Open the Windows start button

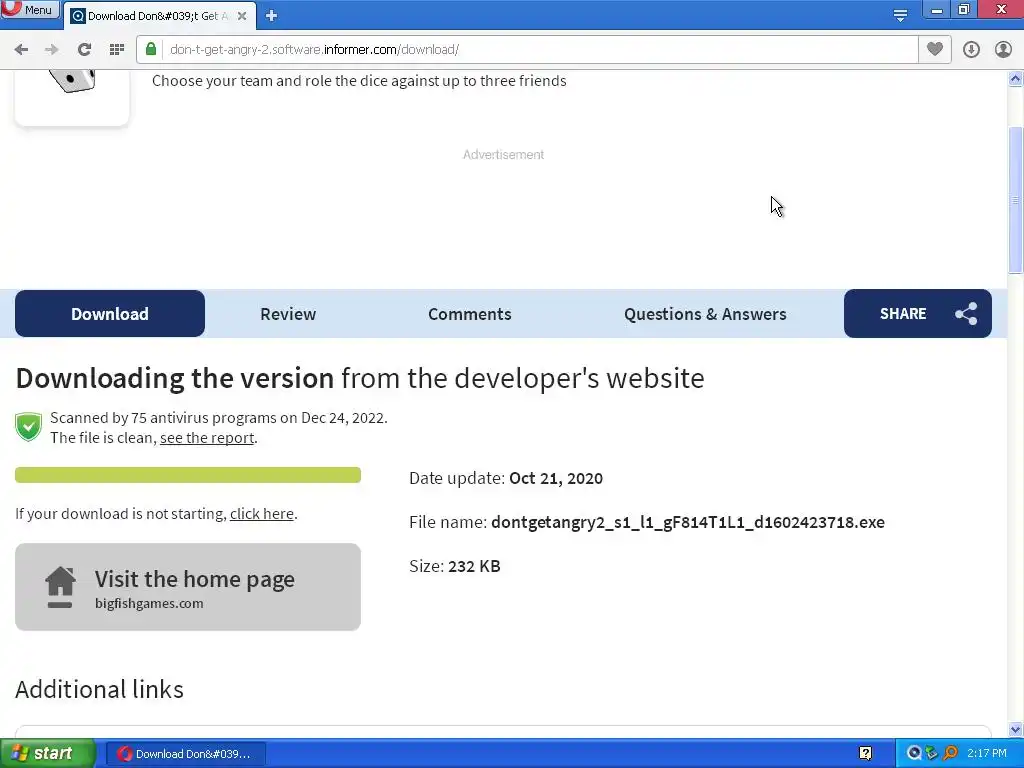click(x=48, y=754)
